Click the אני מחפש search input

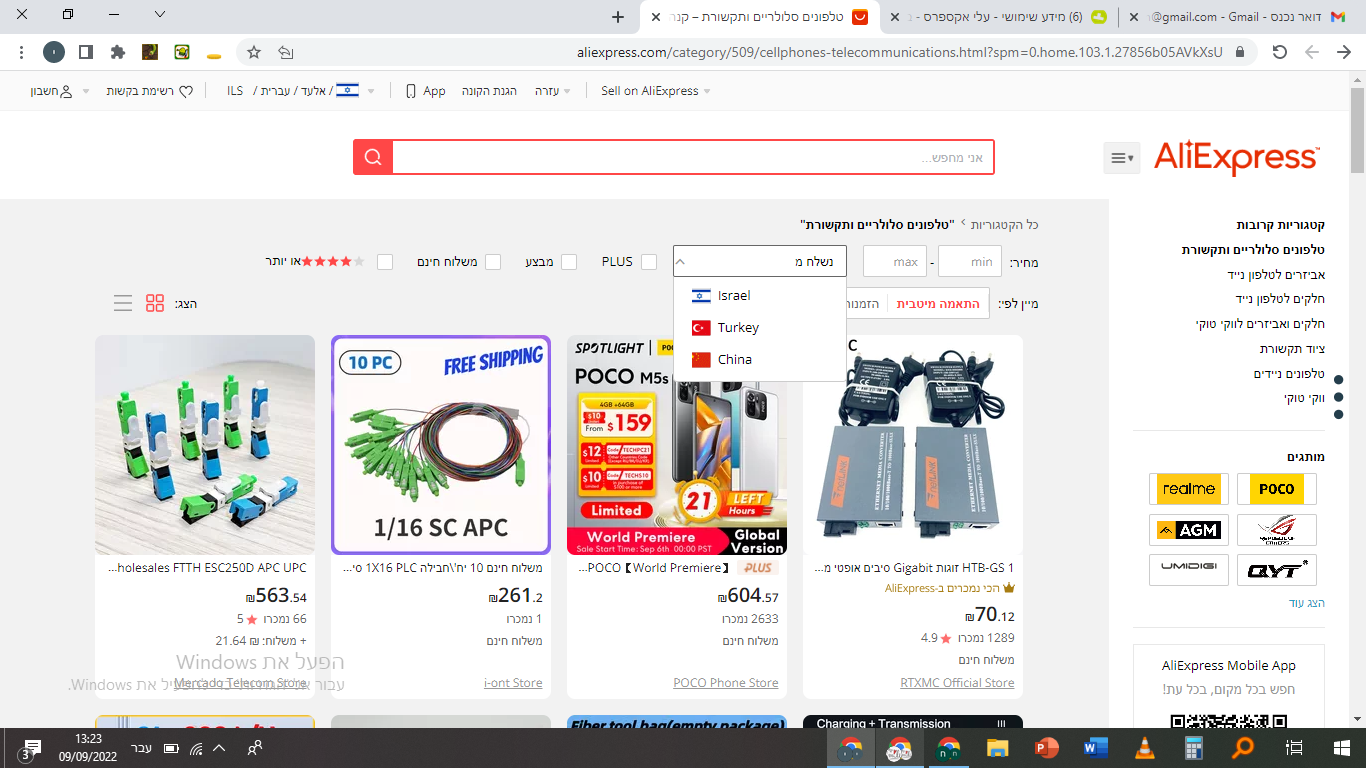tap(693, 157)
